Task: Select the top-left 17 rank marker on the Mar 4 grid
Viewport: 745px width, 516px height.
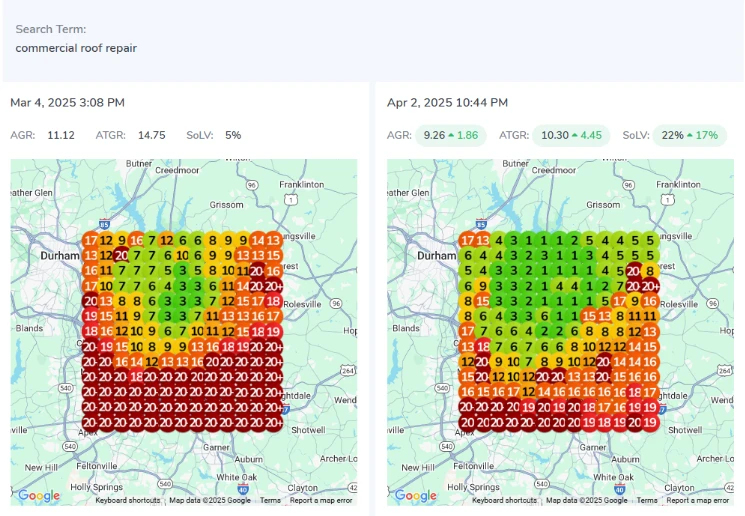Action: click(91, 240)
